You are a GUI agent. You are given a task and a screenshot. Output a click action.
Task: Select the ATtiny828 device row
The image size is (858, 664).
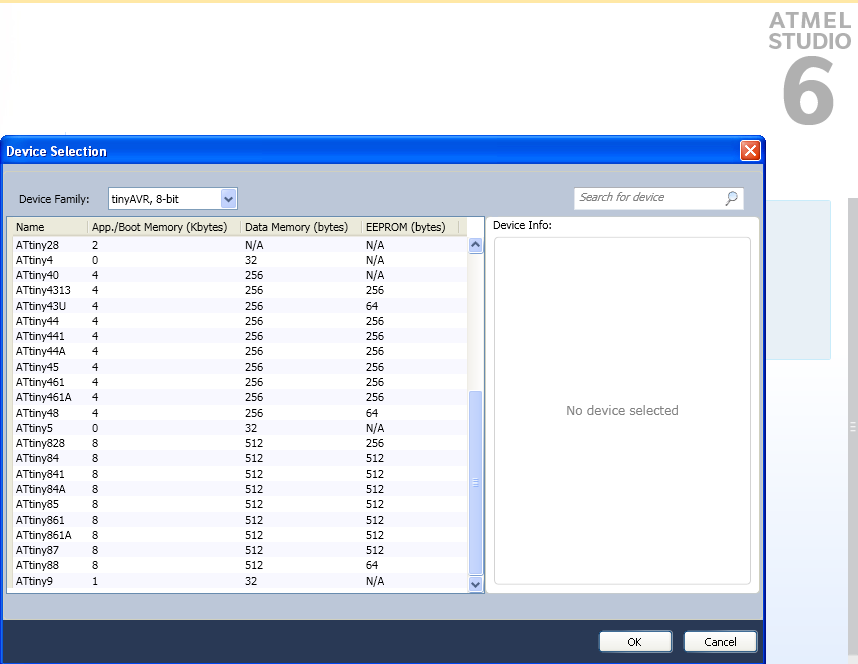pos(240,443)
